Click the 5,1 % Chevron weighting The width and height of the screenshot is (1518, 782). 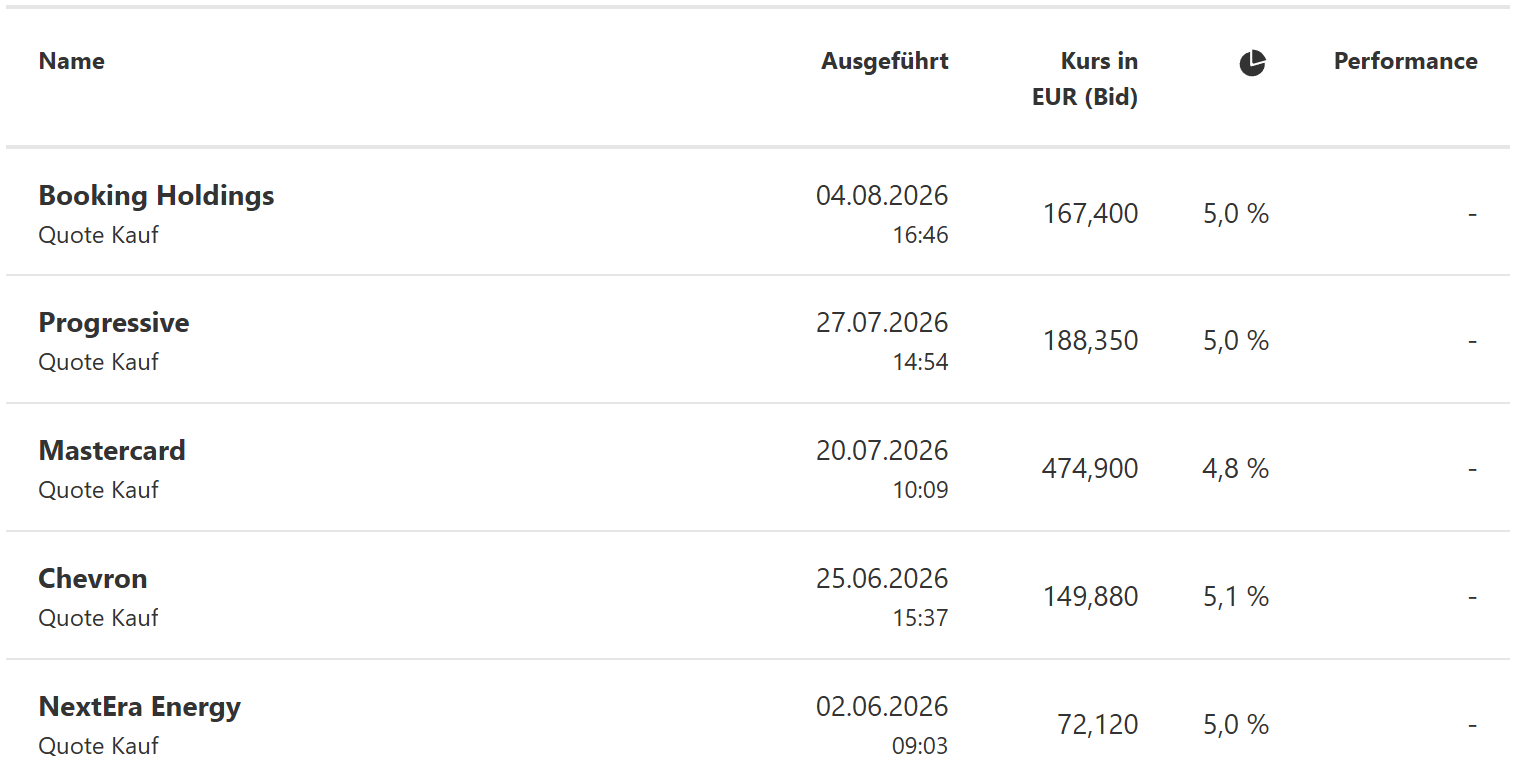(1236, 597)
